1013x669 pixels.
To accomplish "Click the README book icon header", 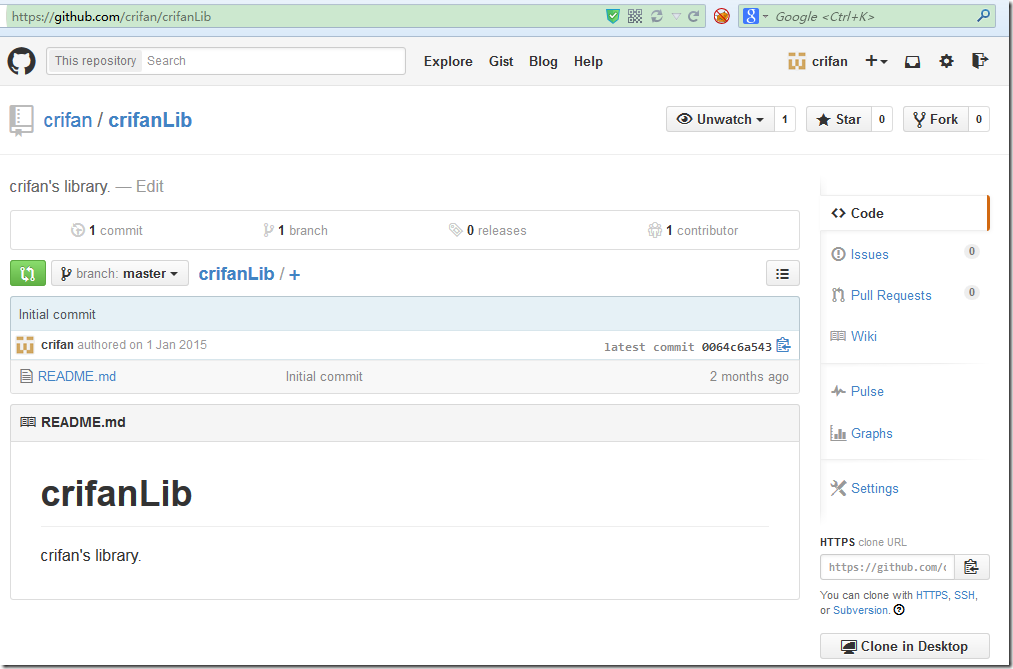I will 28,422.
